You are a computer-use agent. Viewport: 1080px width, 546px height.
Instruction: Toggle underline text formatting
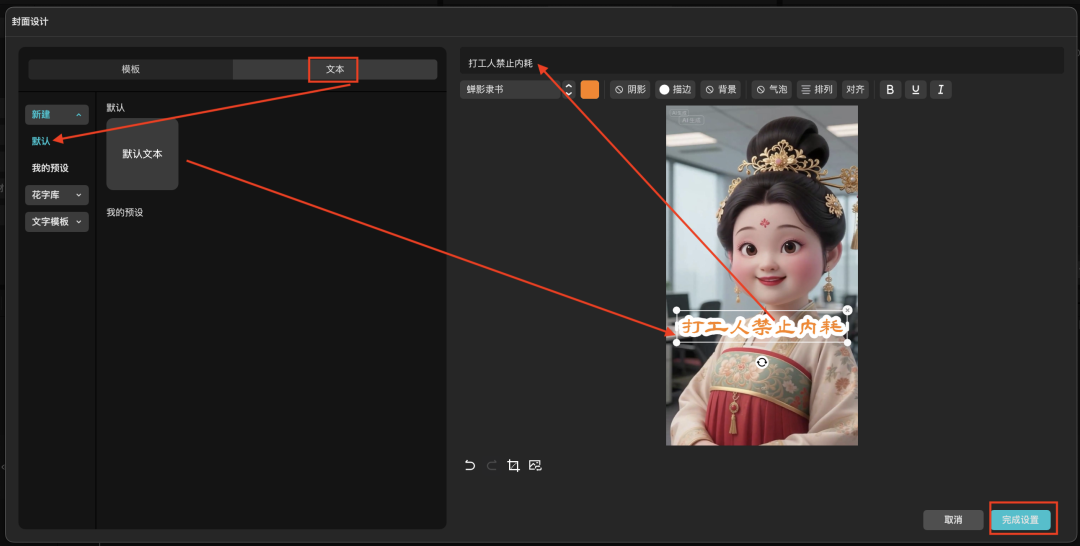pyautogui.click(x=915, y=90)
